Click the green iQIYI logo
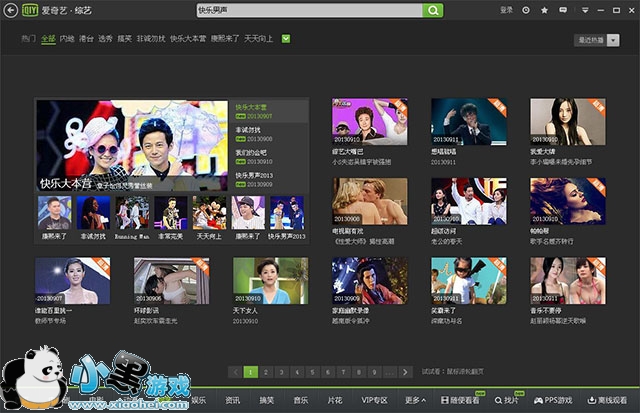 tap(30, 10)
